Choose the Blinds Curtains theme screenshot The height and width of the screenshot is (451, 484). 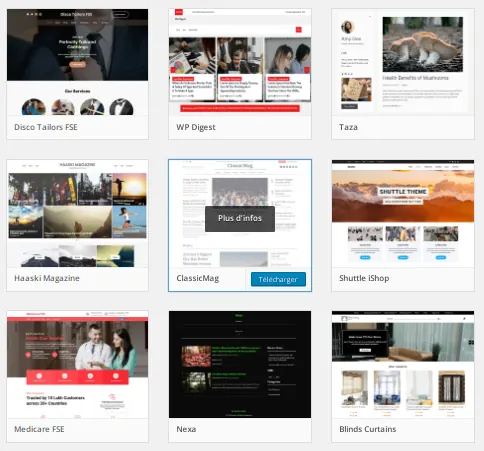pyautogui.click(x=403, y=364)
